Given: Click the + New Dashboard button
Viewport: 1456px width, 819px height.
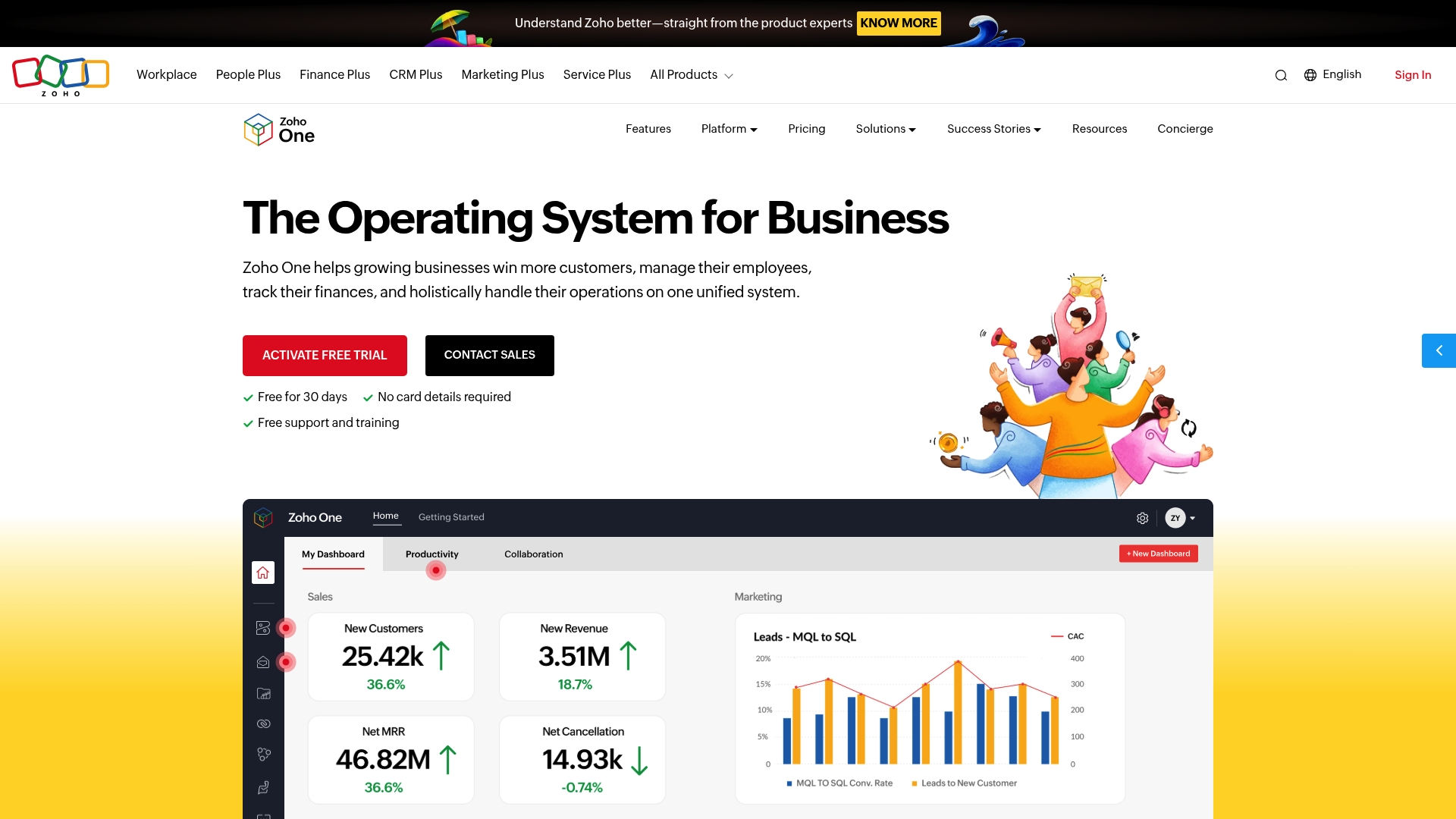Looking at the screenshot, I should [1159, 554].
